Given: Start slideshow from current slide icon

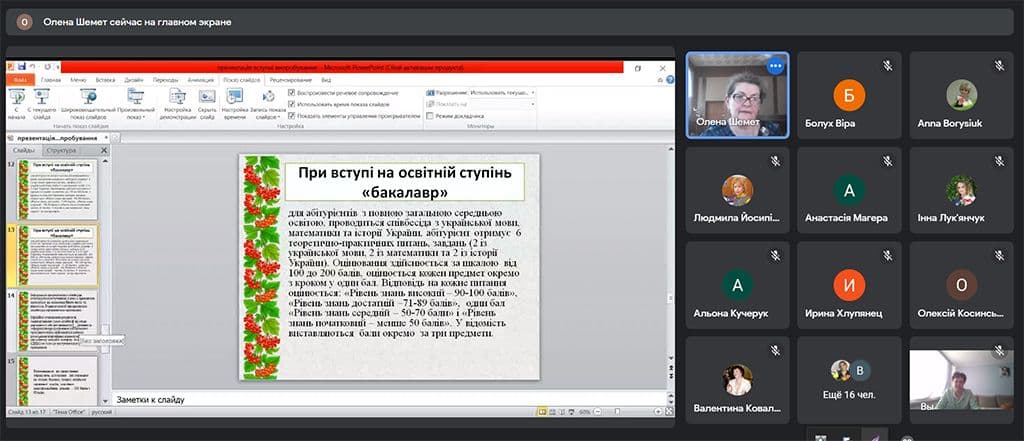Looking at the screenshot, I should 42,97.
